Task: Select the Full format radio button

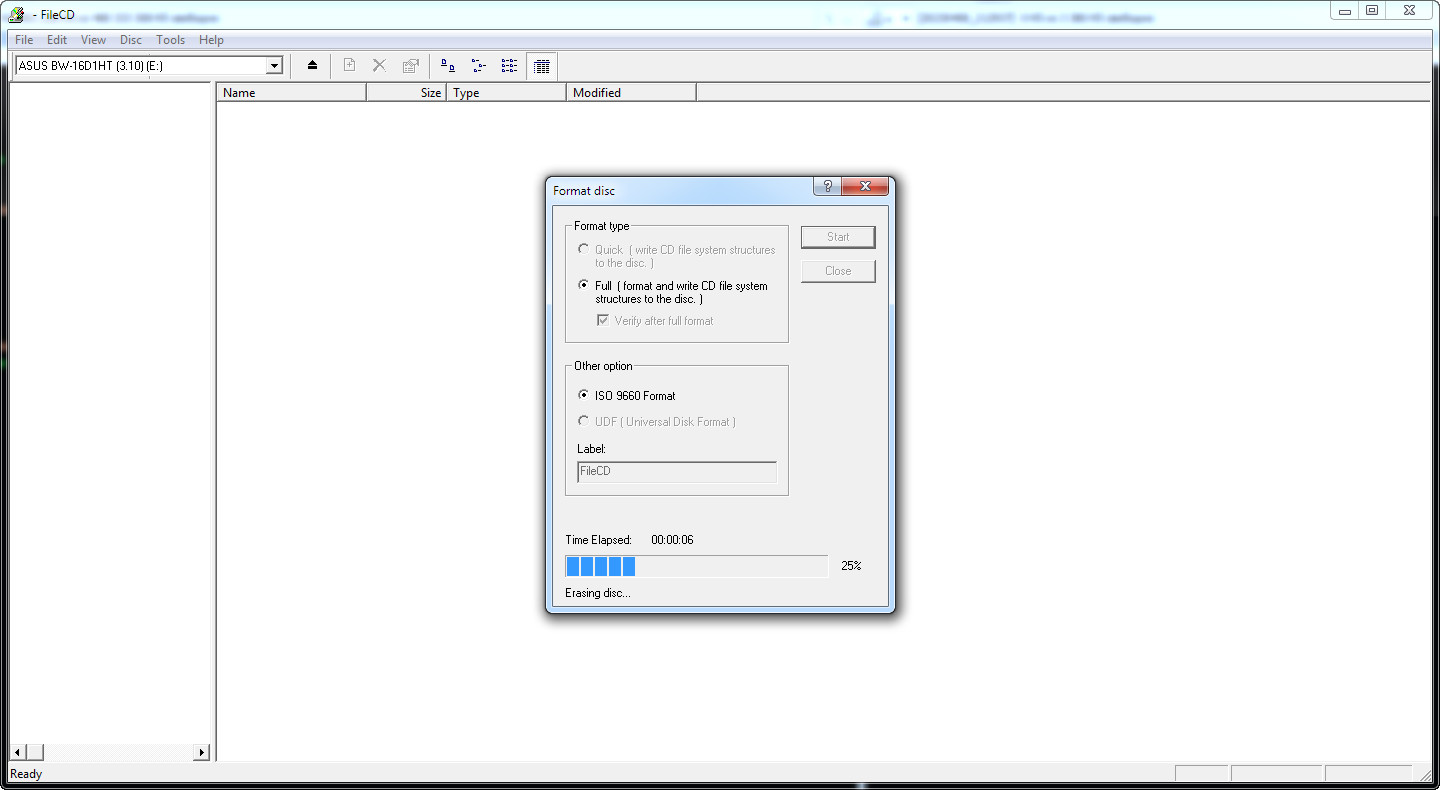Action: (x=584, y=285)
